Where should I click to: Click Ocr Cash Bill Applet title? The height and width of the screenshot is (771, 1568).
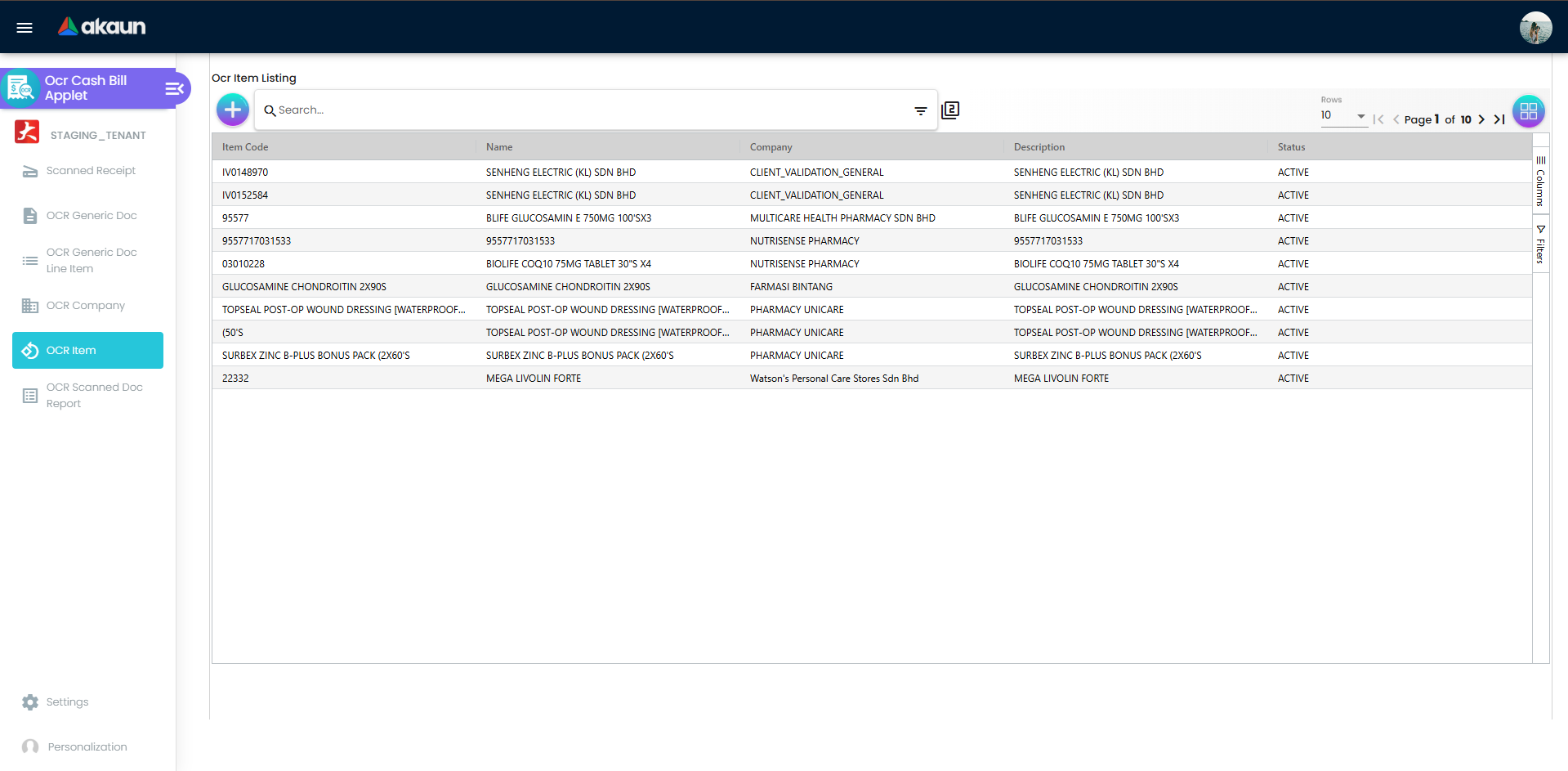coord(86,87)
